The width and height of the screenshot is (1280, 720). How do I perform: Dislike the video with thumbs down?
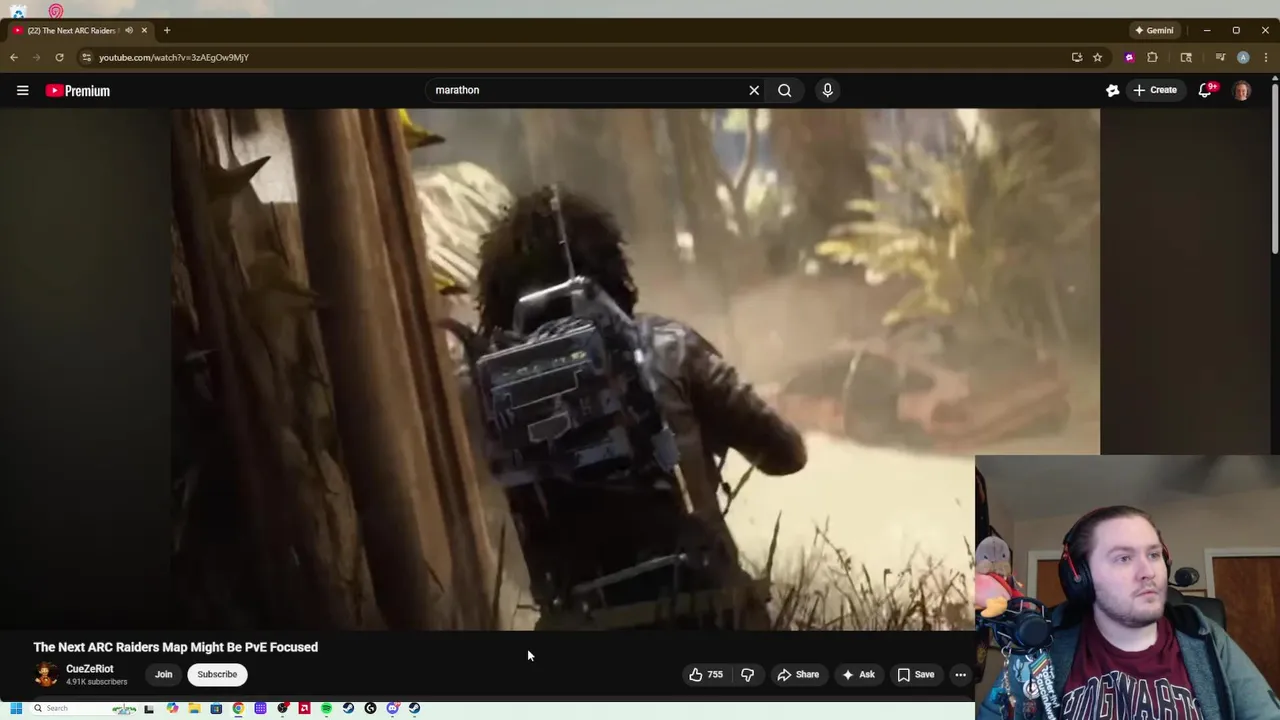point(747,674)
